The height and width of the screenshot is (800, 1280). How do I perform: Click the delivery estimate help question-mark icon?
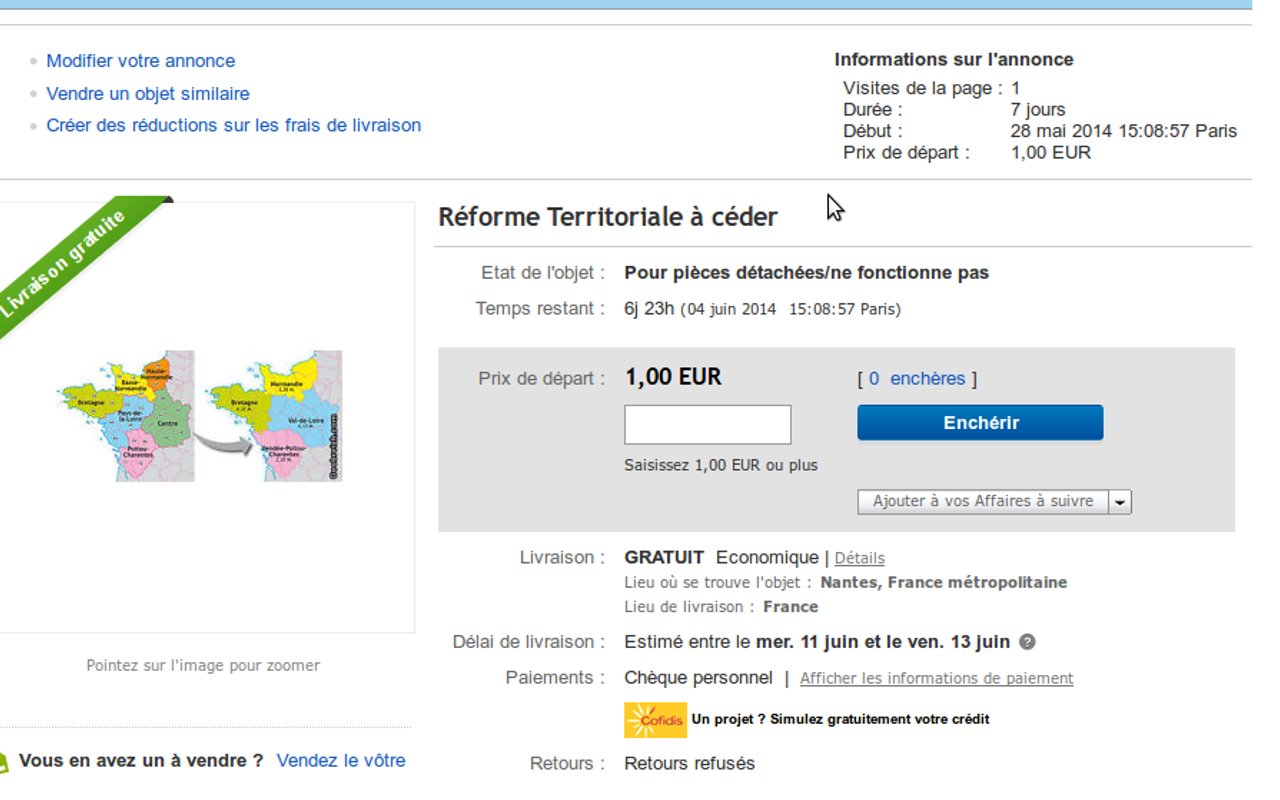tap(1027, 642)
